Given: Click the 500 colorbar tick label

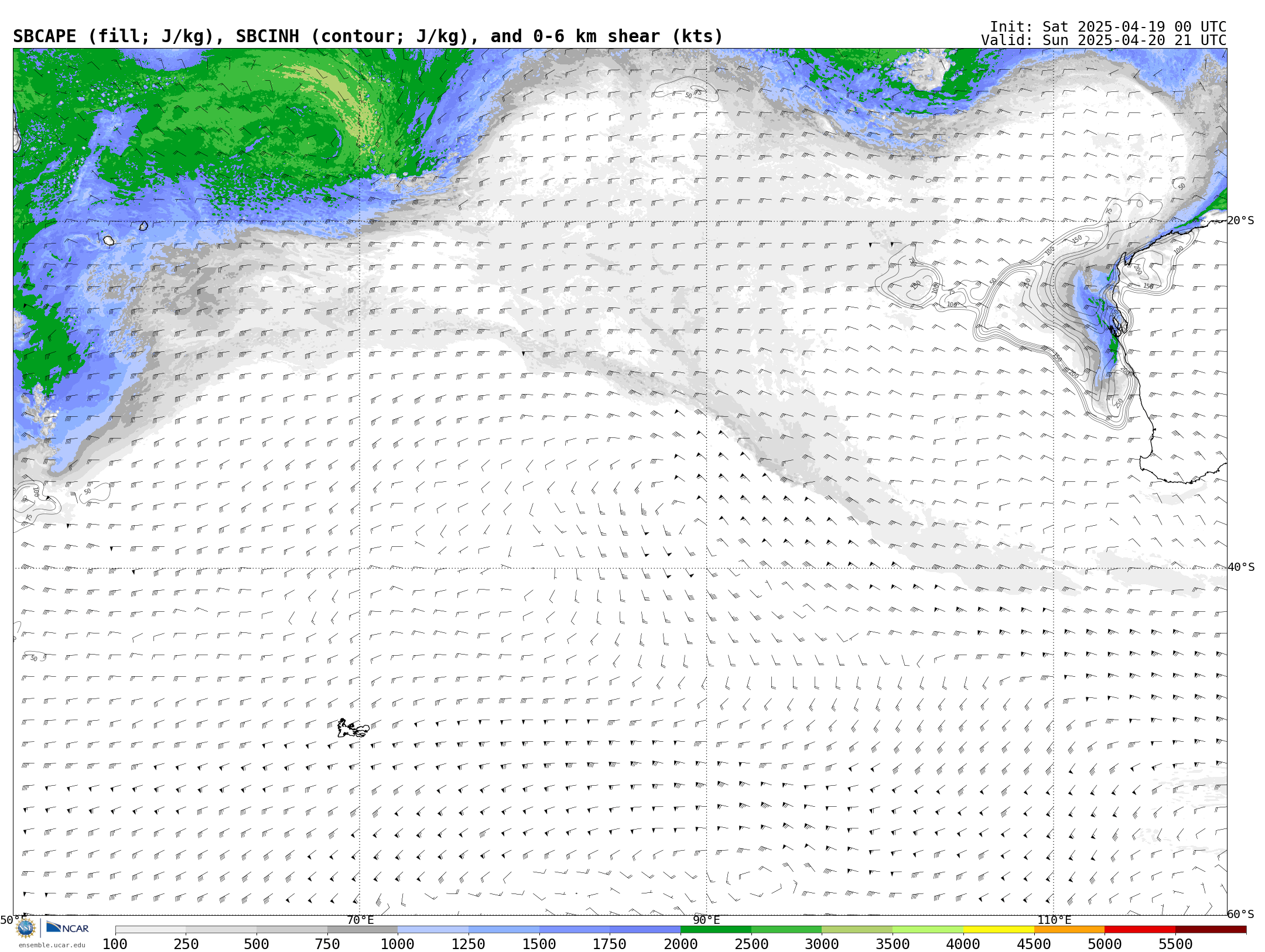Looking at the screenshot, I should (x=257, y=944).
